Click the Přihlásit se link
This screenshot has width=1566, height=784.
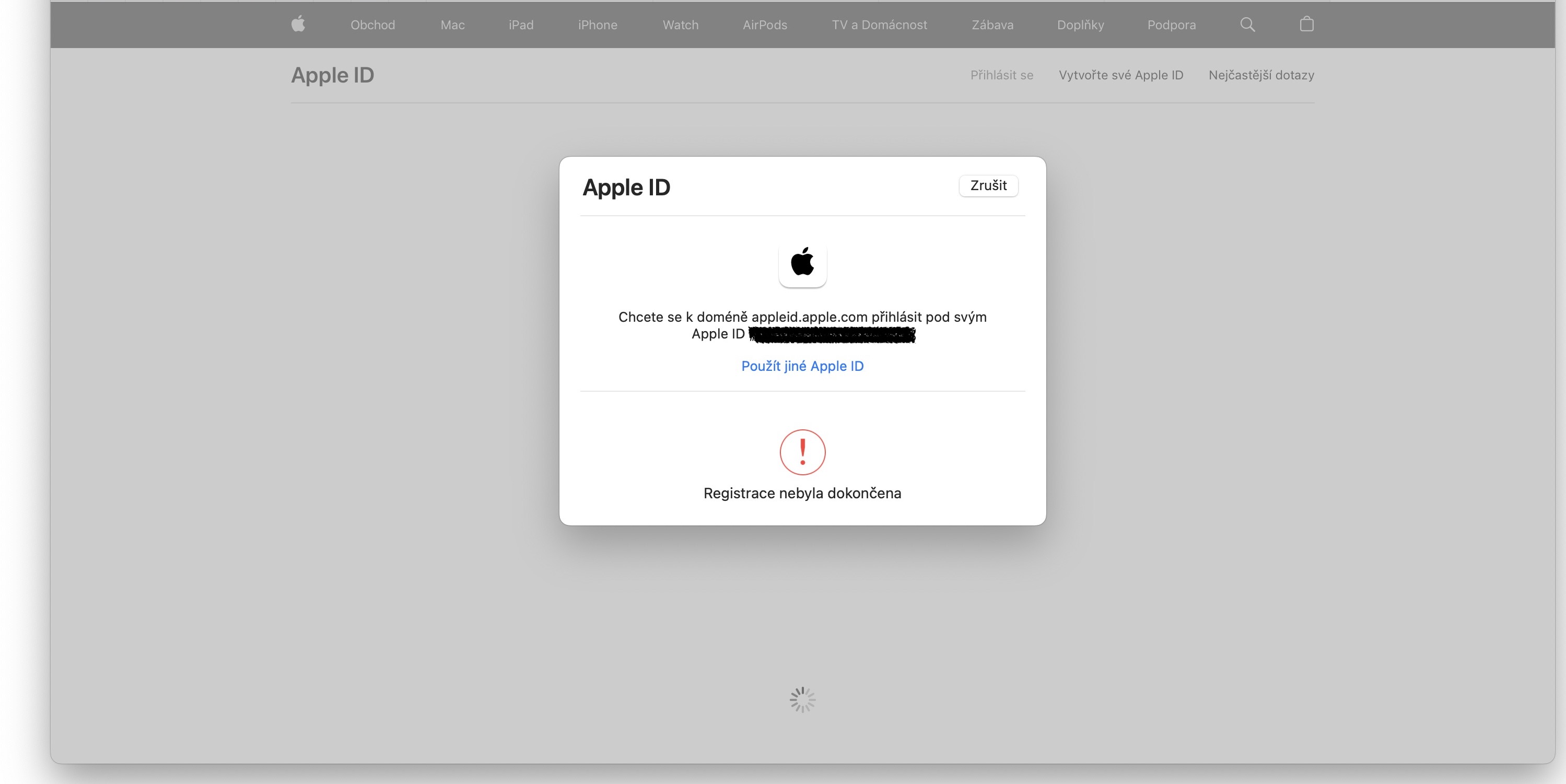coord(1001,75)
